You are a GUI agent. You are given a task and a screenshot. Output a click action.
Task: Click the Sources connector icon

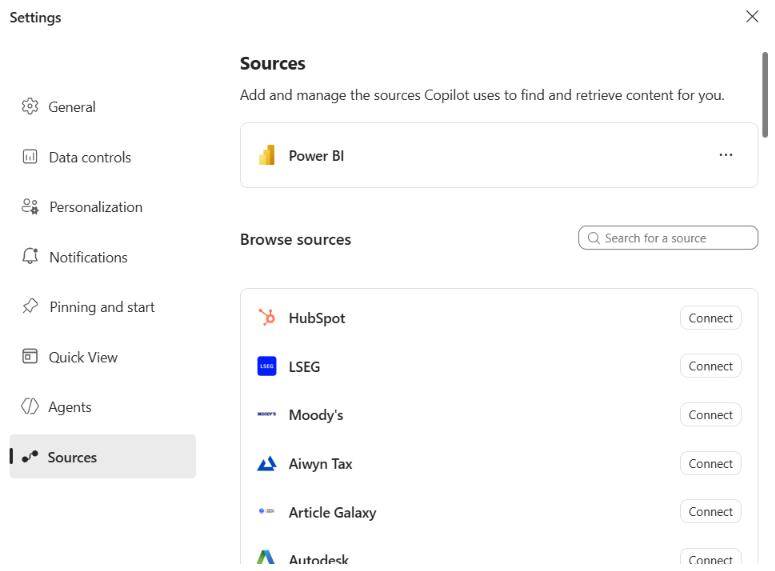(x=30, y=456)
